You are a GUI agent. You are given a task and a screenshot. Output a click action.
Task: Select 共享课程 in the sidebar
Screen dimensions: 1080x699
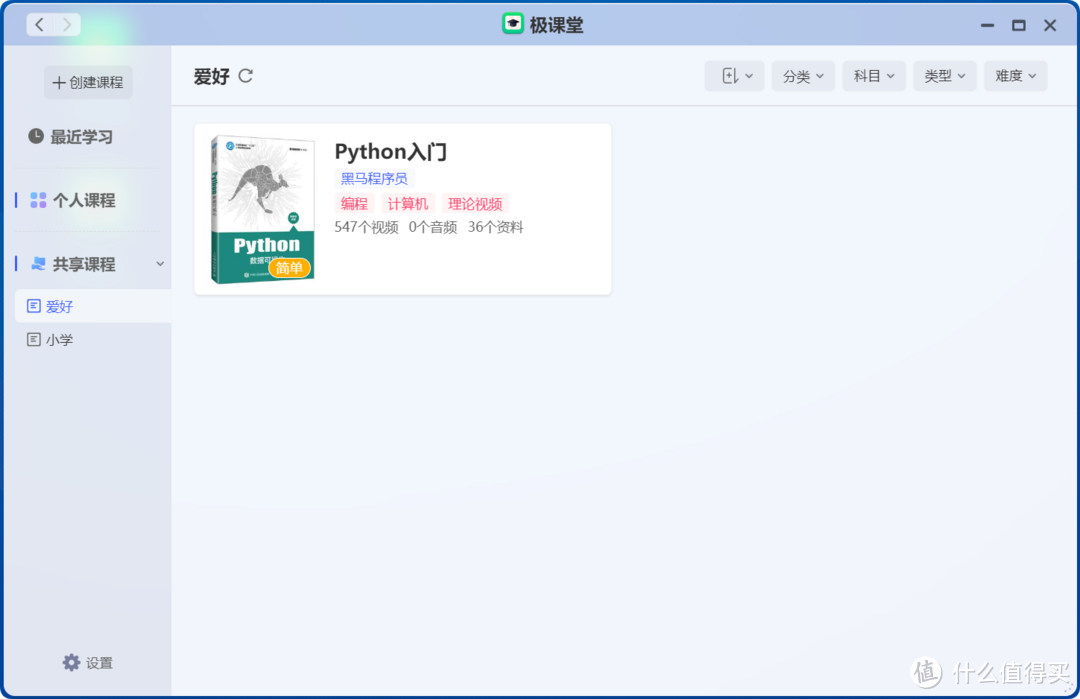(x=74, y=264)
